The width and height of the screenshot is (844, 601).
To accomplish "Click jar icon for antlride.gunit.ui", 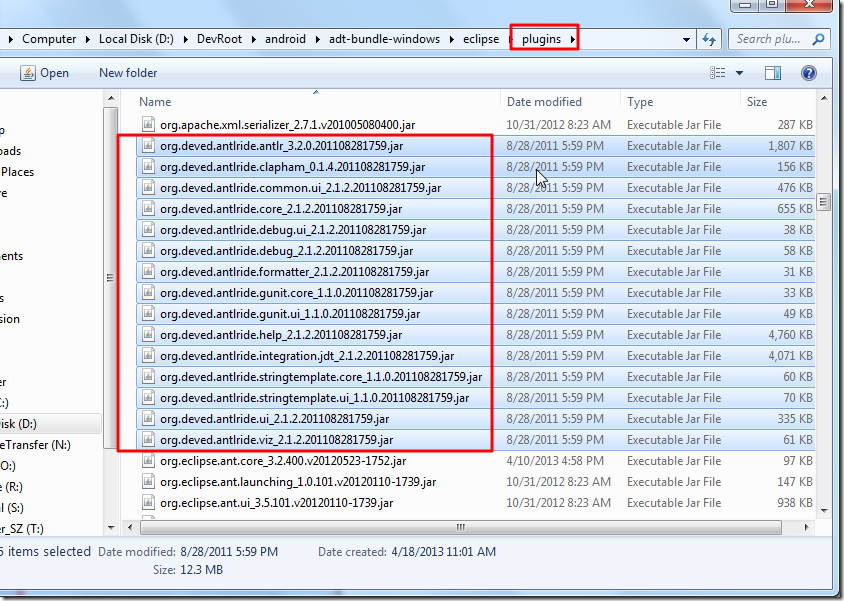I will pos(148,313).
